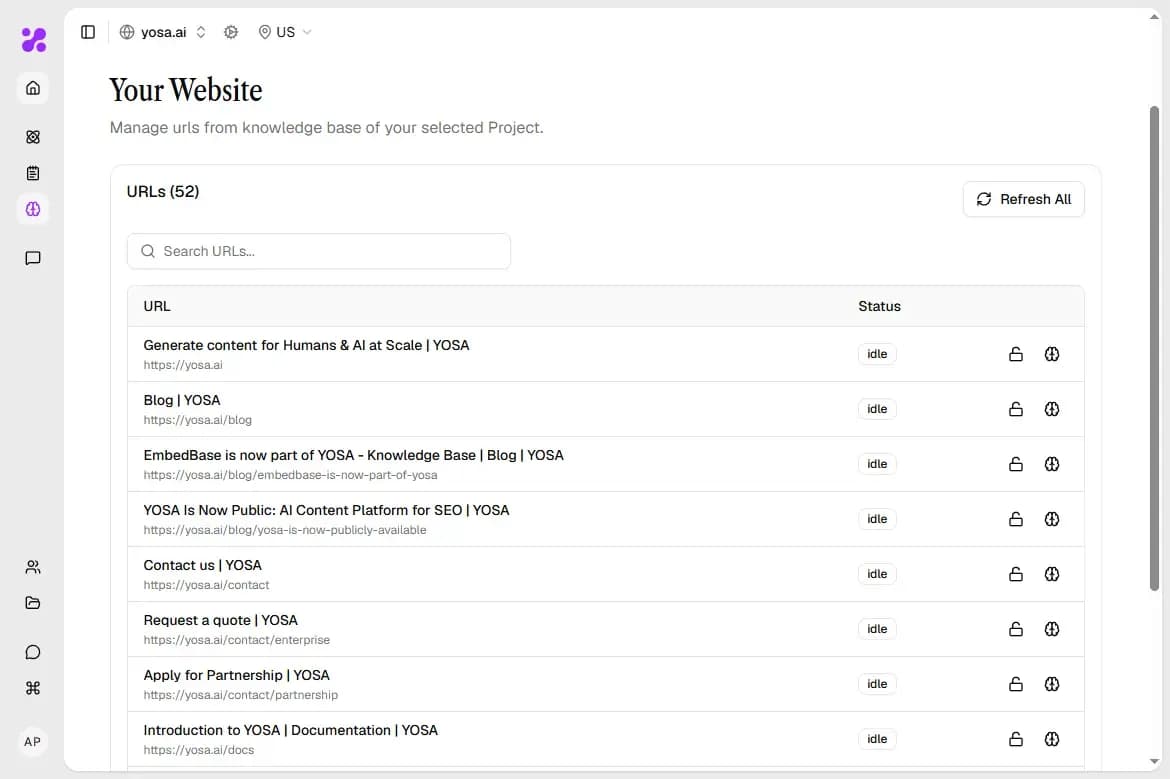Image resolution: width=1170 pixels, height=779 pixels.
Task: Select the knowledge base brain sidebar icon
Action: click(x=33, y=209)
